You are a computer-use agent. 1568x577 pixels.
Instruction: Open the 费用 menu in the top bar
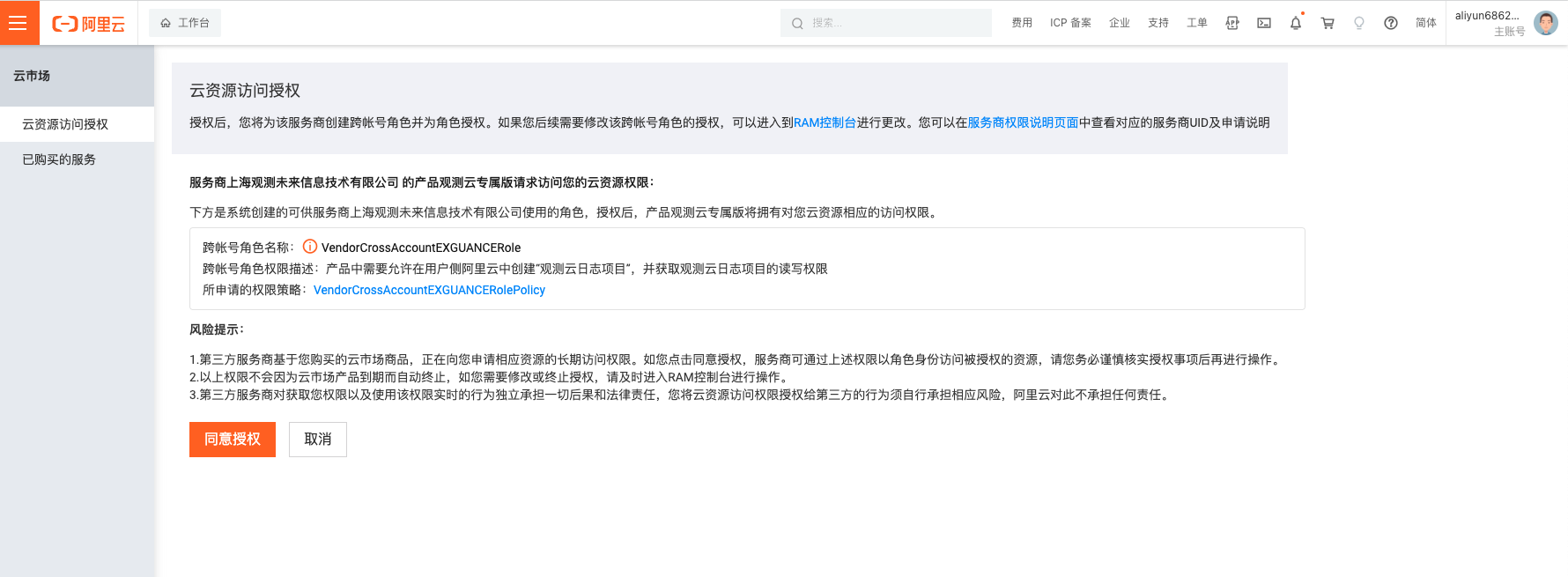1022,23
